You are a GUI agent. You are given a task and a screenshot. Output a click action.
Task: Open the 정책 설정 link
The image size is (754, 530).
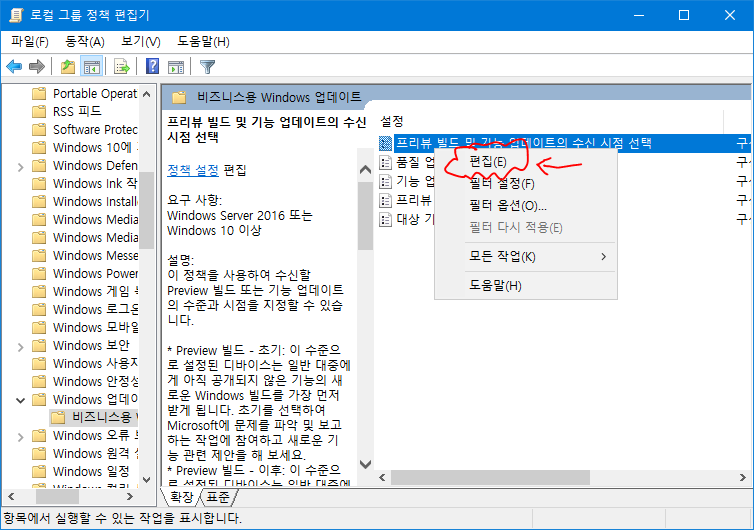(x=193, y=170)
